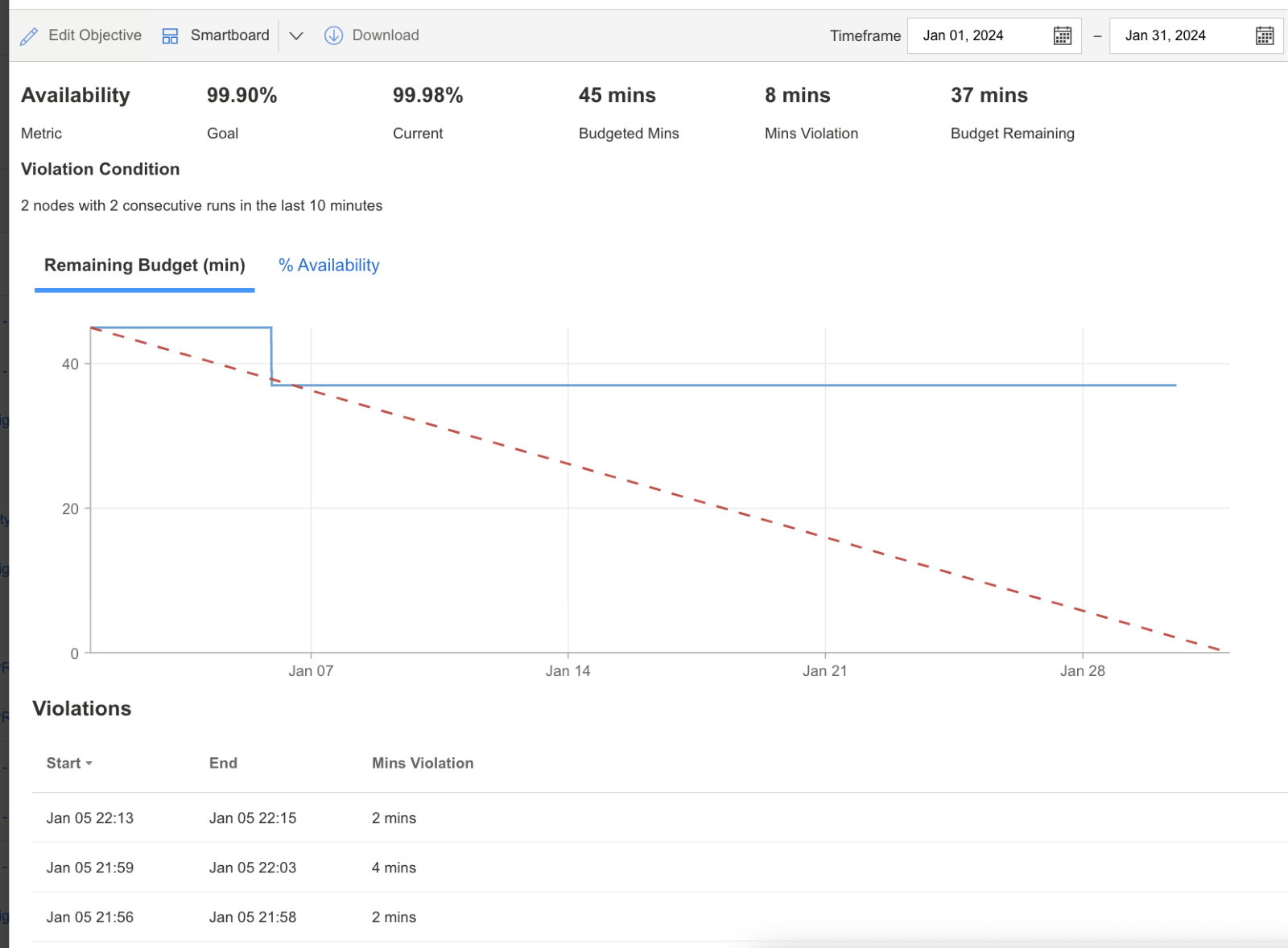Click the End column header in Violations
Viewport: 1288px width, 948px height.
[223, 763]
